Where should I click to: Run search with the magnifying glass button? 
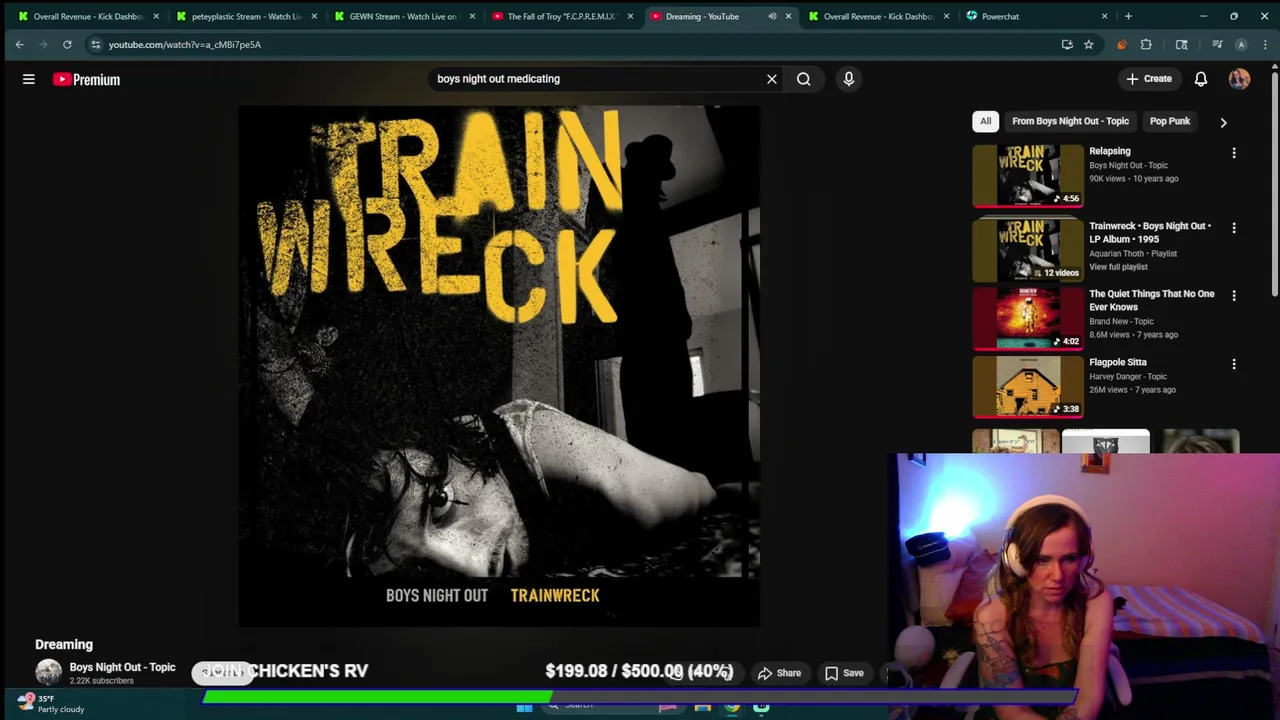click(x=804, y=79)
